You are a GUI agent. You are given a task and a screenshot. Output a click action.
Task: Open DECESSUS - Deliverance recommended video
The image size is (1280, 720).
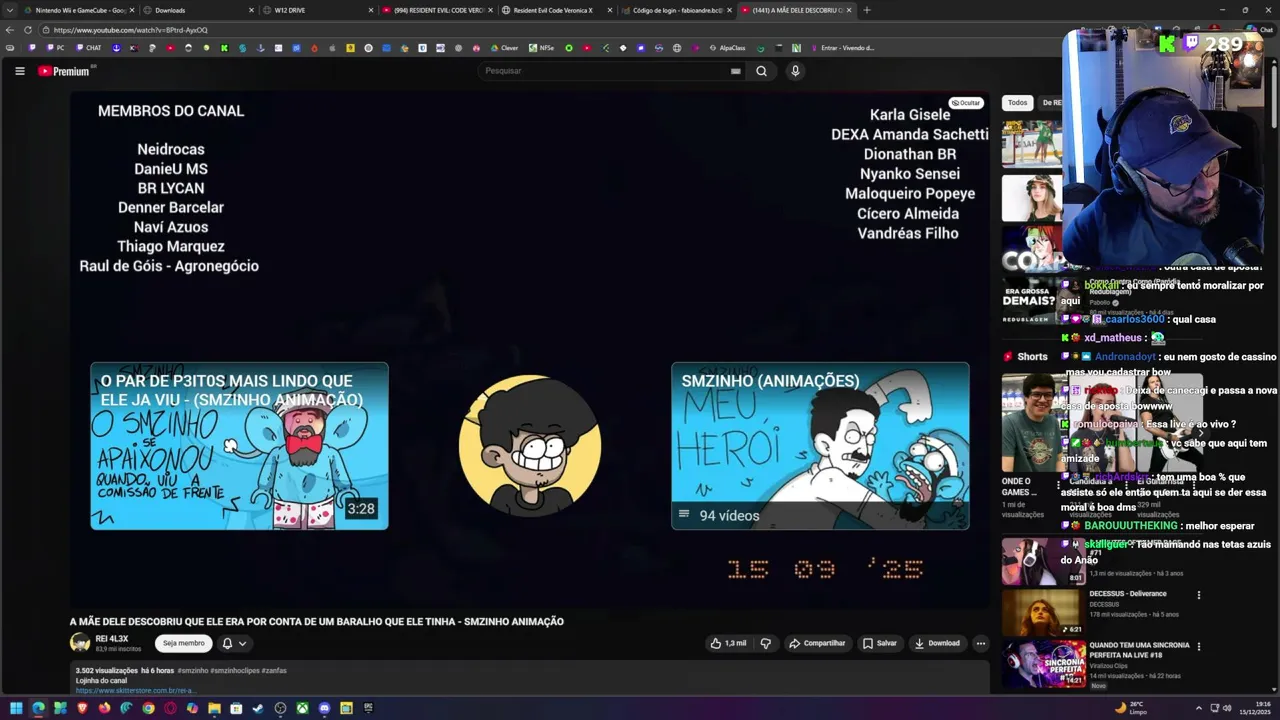pyautogui.click(x=1043, y=612)
